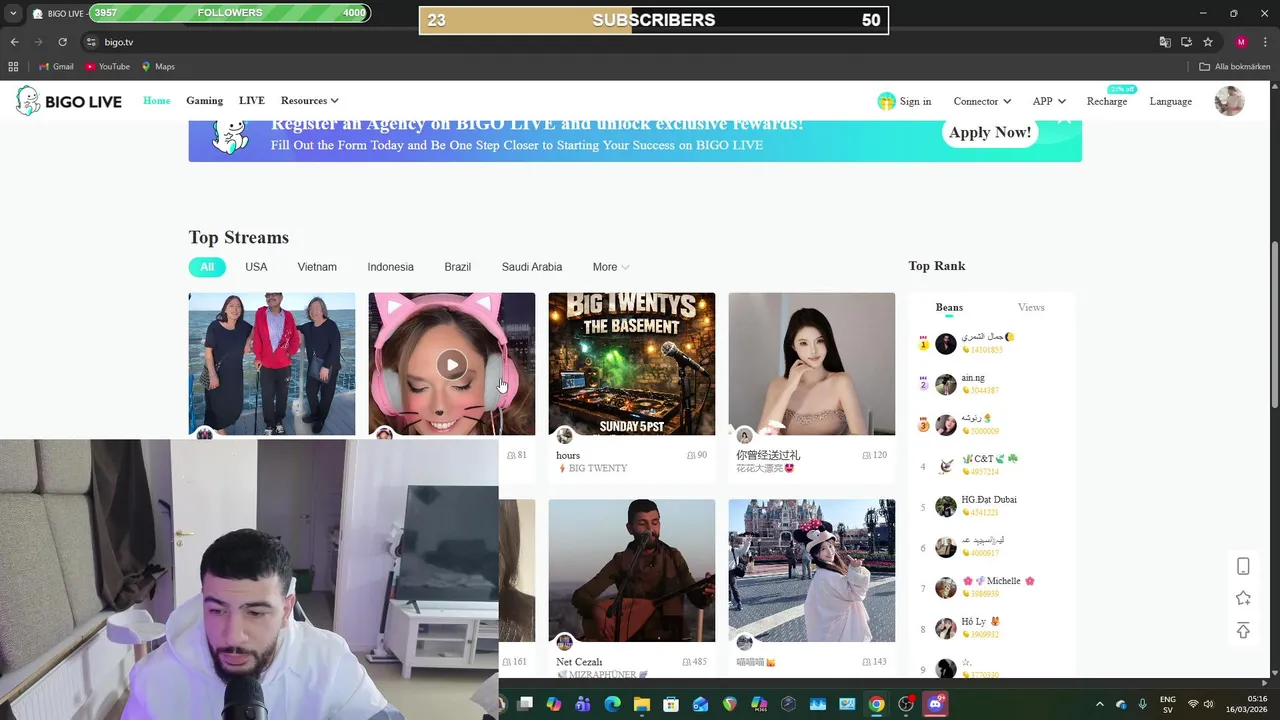Open Chrome apps grid icon
This screenshot has width=1280, height=720.
[x=13, y=67]
